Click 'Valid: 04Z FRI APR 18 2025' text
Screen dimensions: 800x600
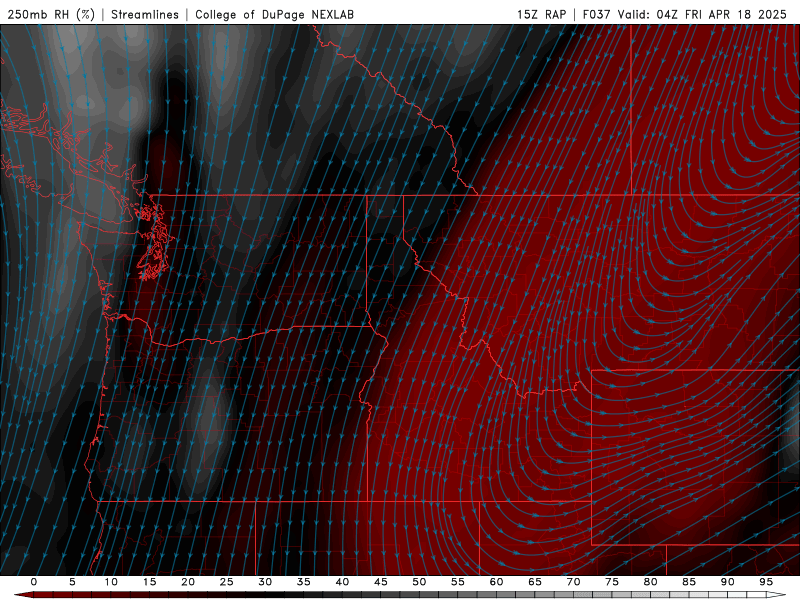coord(702,14)
